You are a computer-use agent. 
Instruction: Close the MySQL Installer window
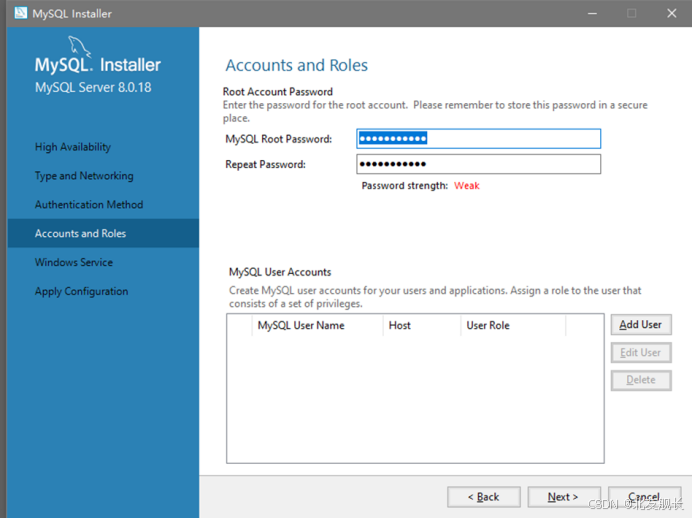[x=672, y=13]
